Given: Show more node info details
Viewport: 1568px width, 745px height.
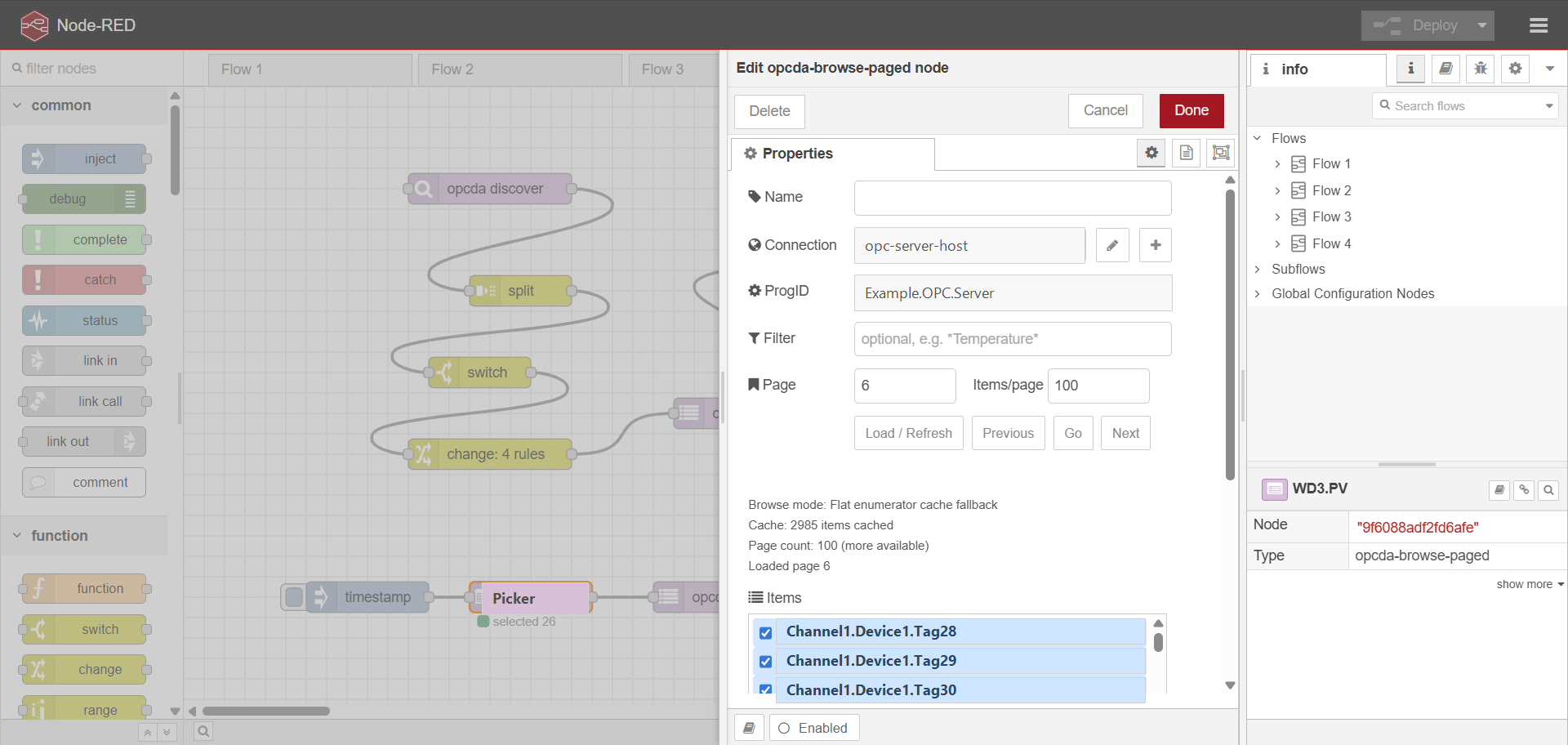Looking at the screenshot, I should [1530, 584].
